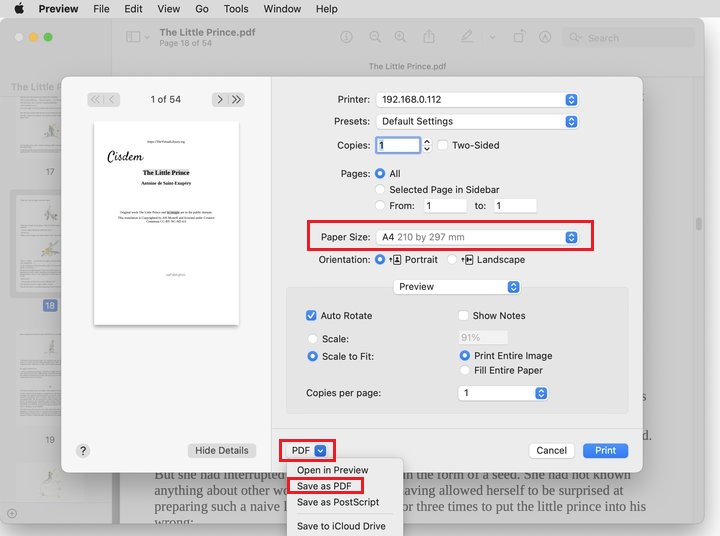Screen dimensions: 720x536
Task: Open the Presets dropdown
Action: pyautogui.click(x=477, y=121)
